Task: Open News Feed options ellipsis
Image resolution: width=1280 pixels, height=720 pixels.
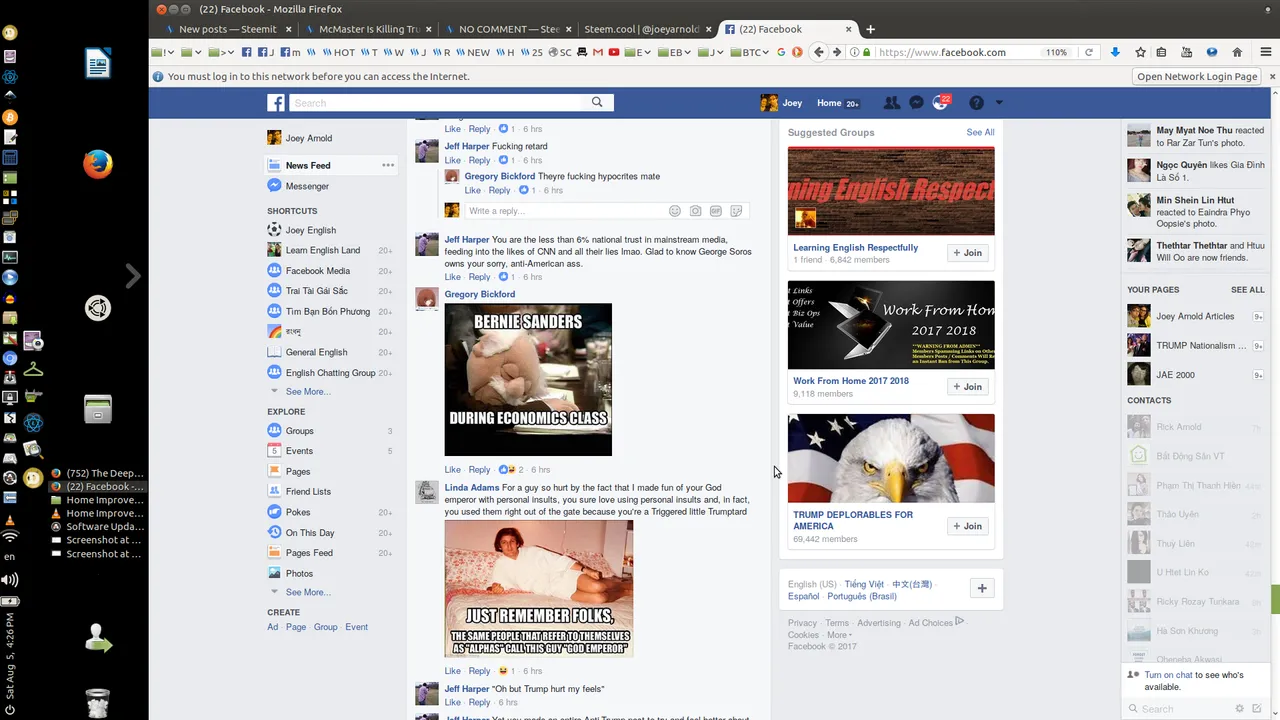Action: [x=388, y=165]
